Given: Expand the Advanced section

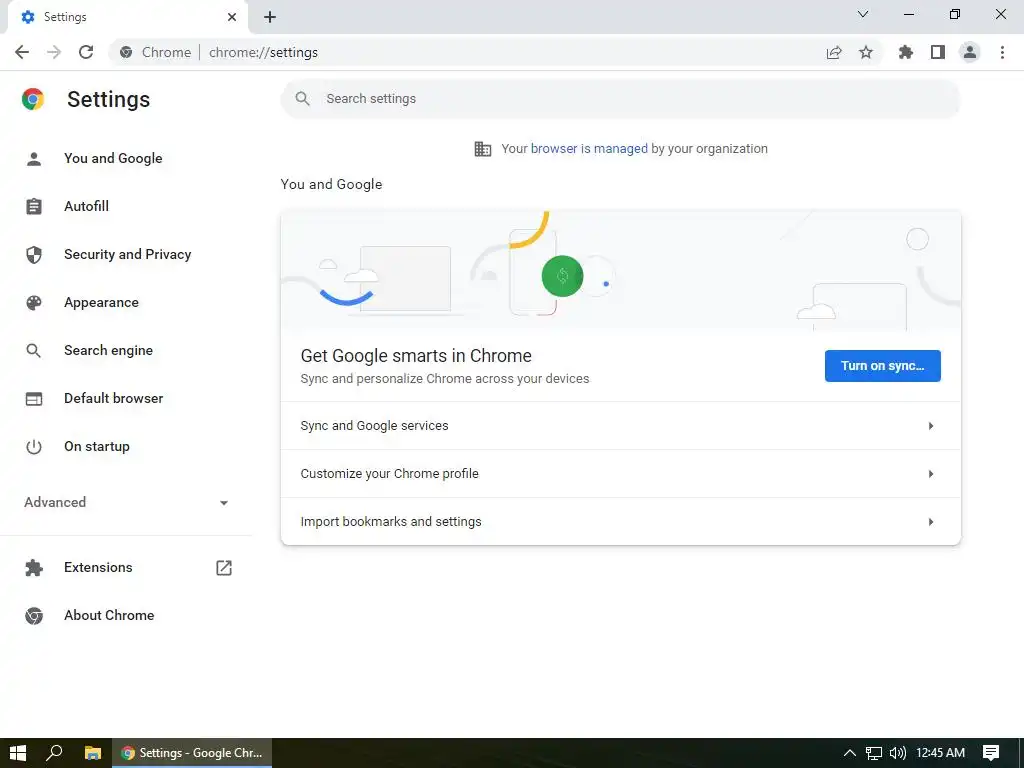Looking at the screenshot, I should coord(126,502).
